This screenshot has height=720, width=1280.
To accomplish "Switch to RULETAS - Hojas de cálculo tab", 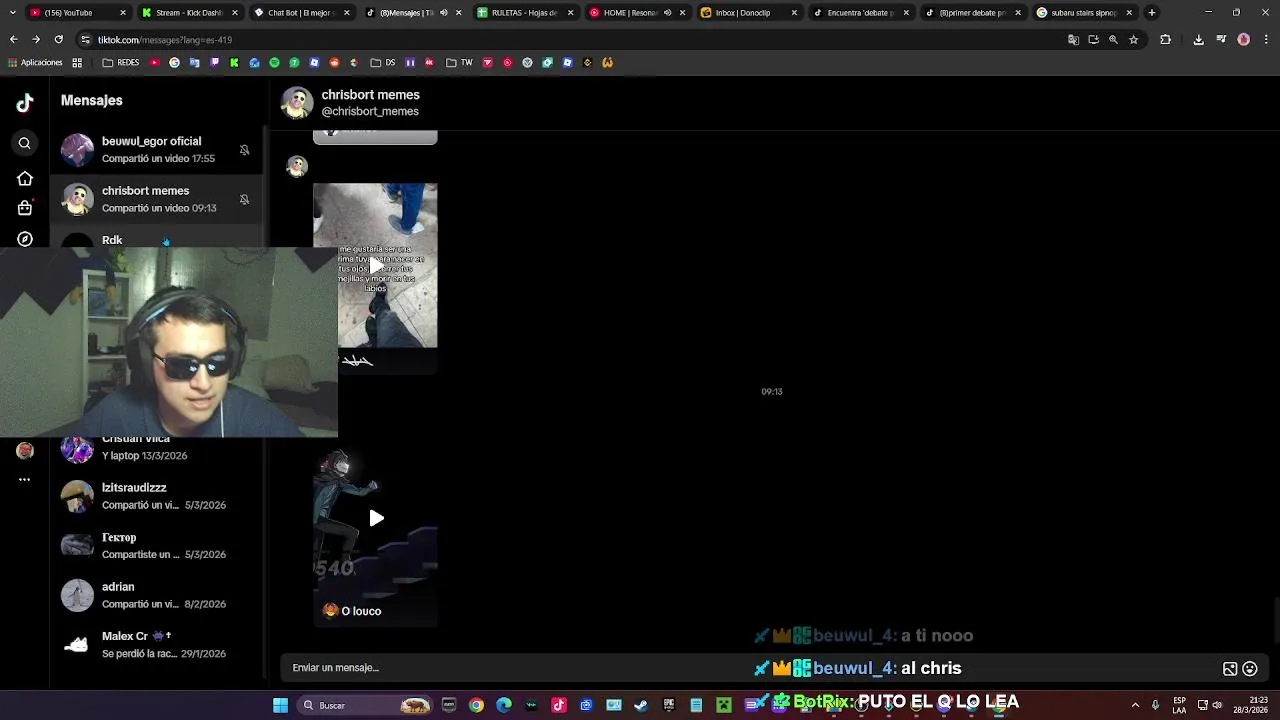I will (522, 13).
